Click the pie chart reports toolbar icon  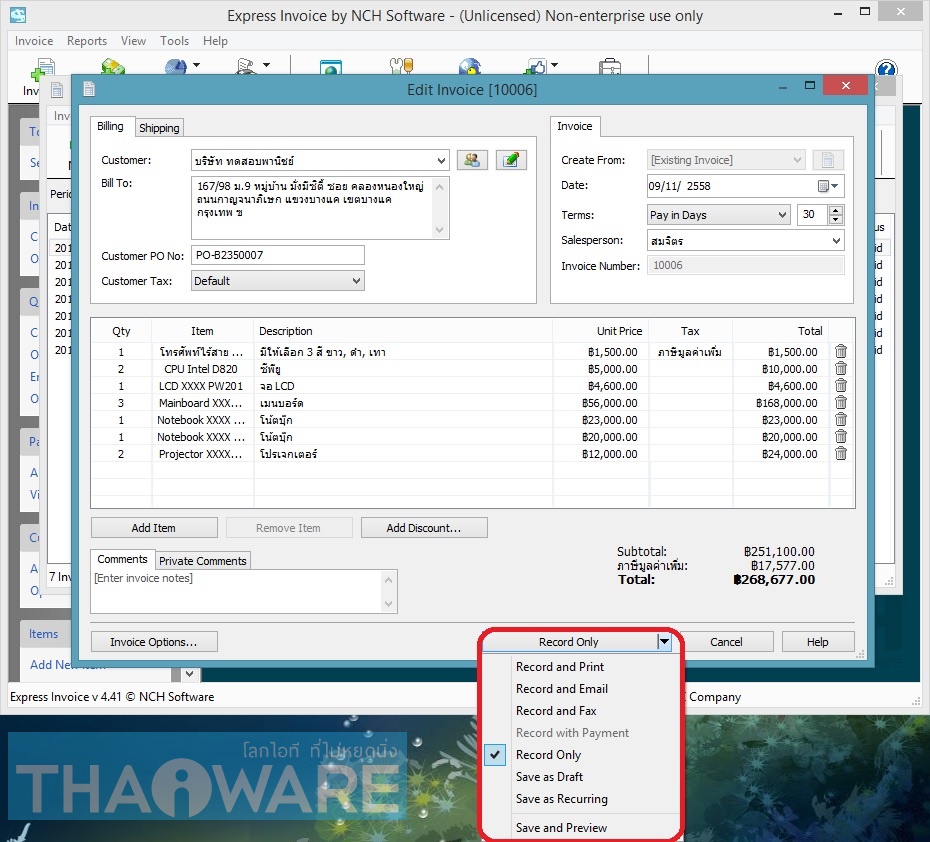[x=176, y=66]
